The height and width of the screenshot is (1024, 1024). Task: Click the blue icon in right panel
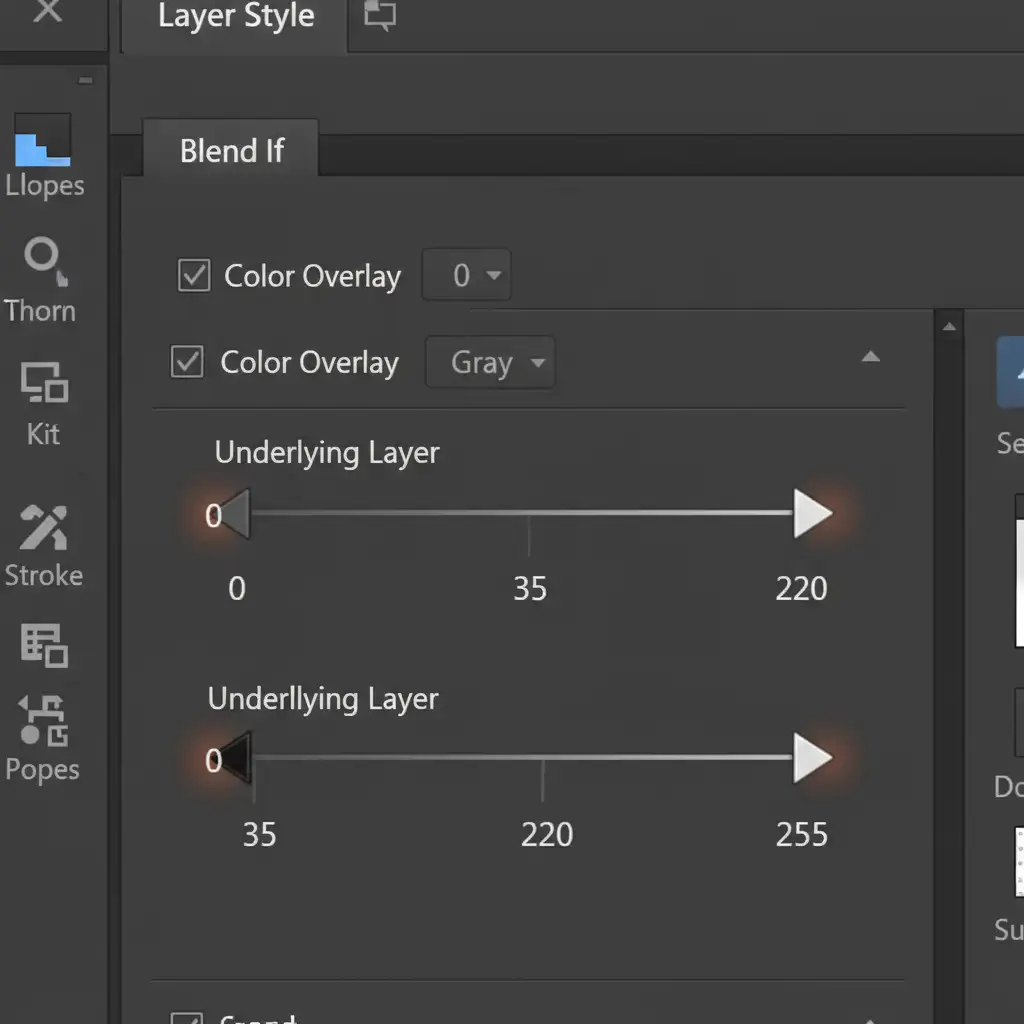coord(1010,372)
